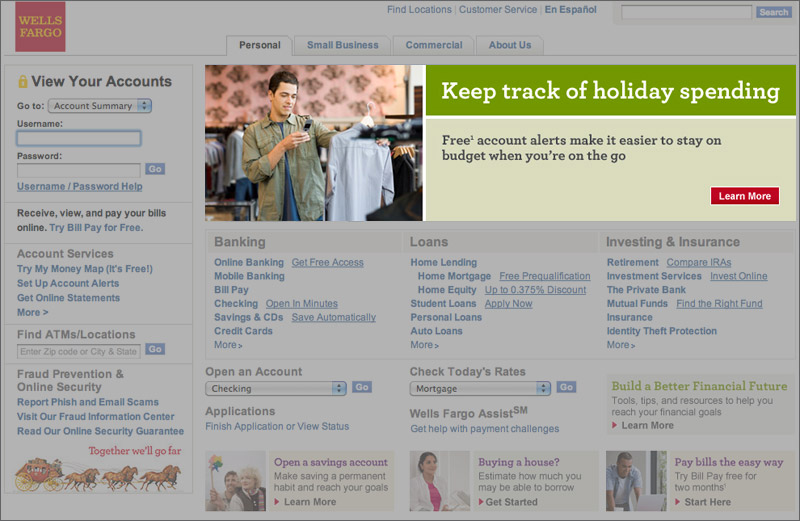This screenshot has width=800, height=521.
Task: Open The Private Bank
Action: point(646,290)
